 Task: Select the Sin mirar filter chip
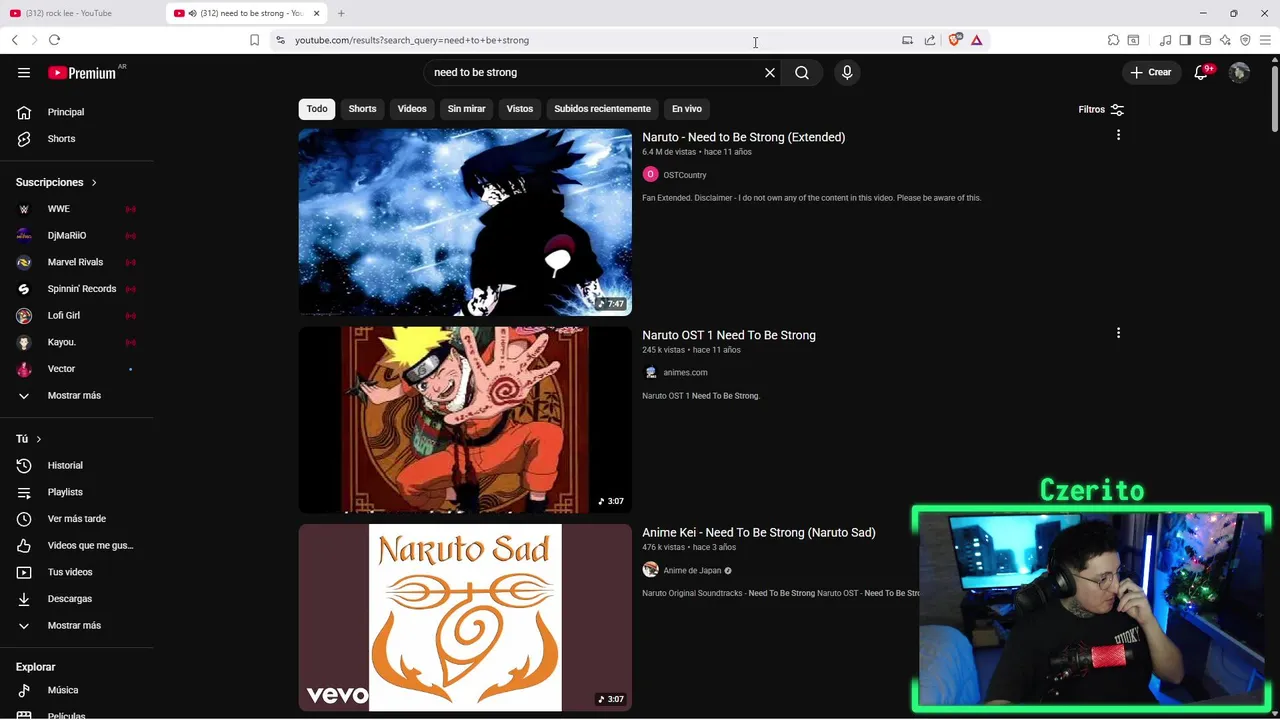pos(466,109)
